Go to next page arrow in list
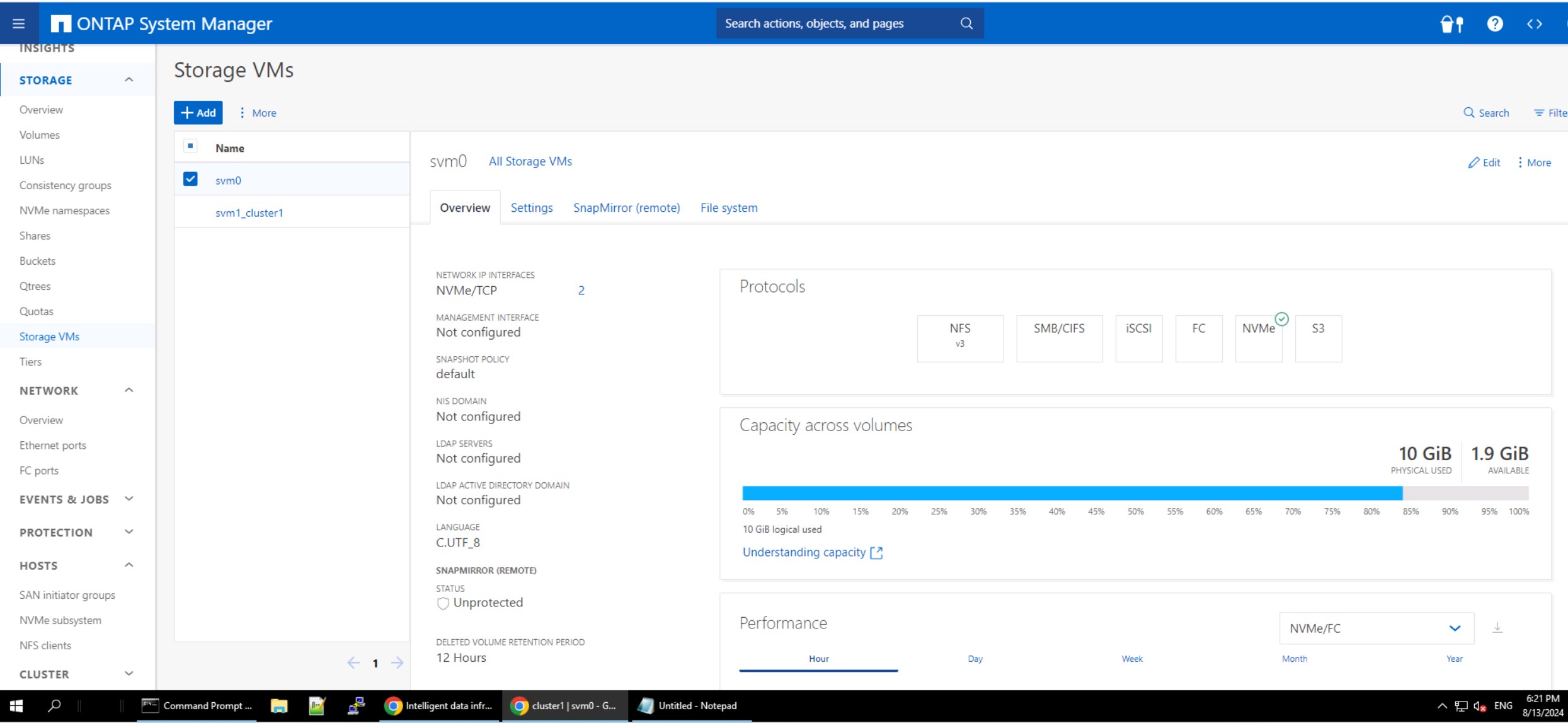This screenshot has height=723, width=1568. click(397, 662)
